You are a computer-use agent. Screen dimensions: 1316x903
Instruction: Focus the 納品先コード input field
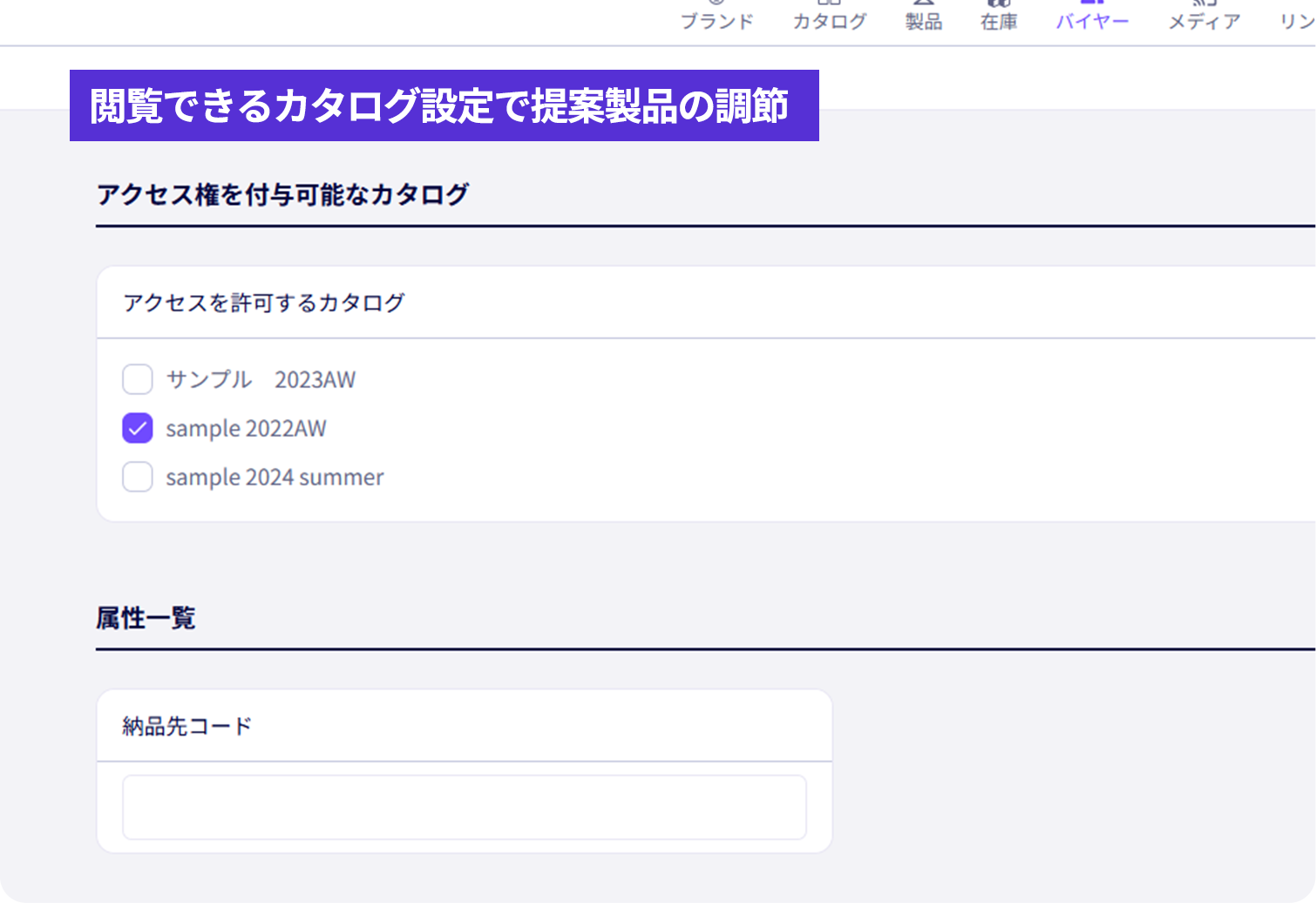[465, 807]
